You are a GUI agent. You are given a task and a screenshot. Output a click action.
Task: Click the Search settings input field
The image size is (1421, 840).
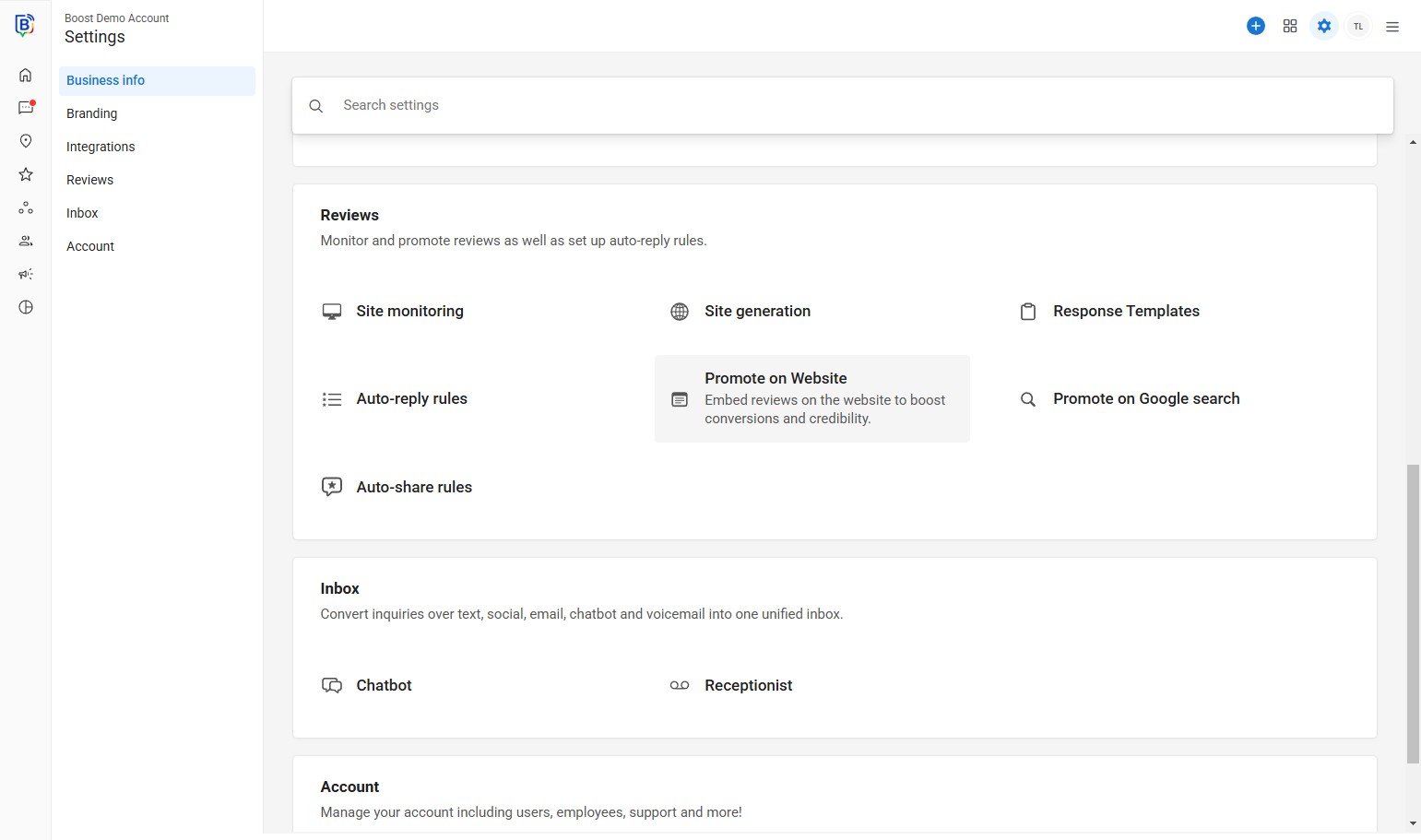(x=842, y=105)
